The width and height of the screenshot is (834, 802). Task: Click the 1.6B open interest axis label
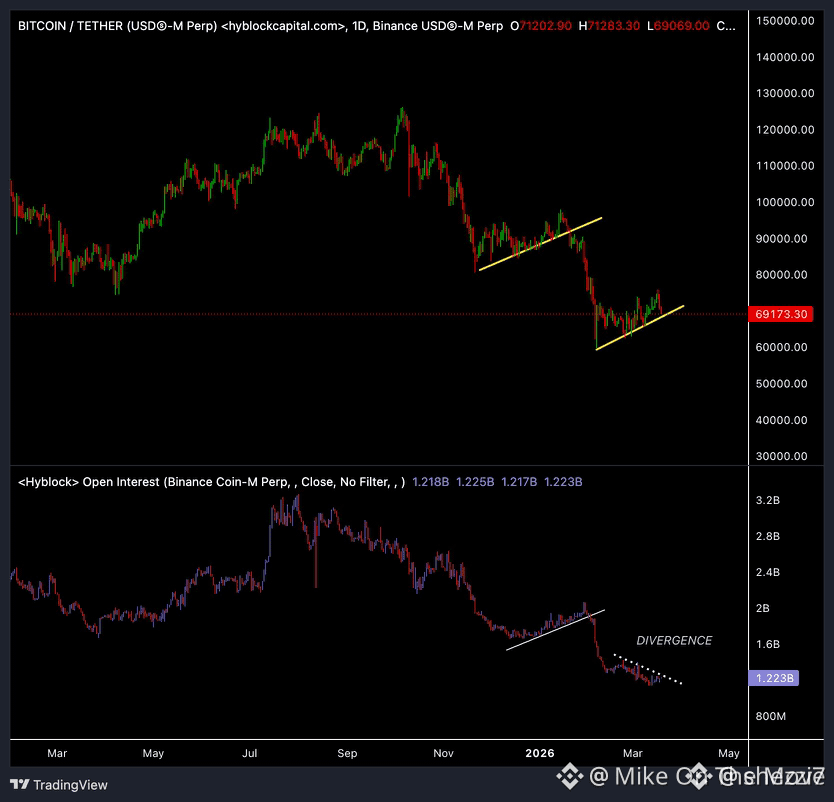pos(768,644)
